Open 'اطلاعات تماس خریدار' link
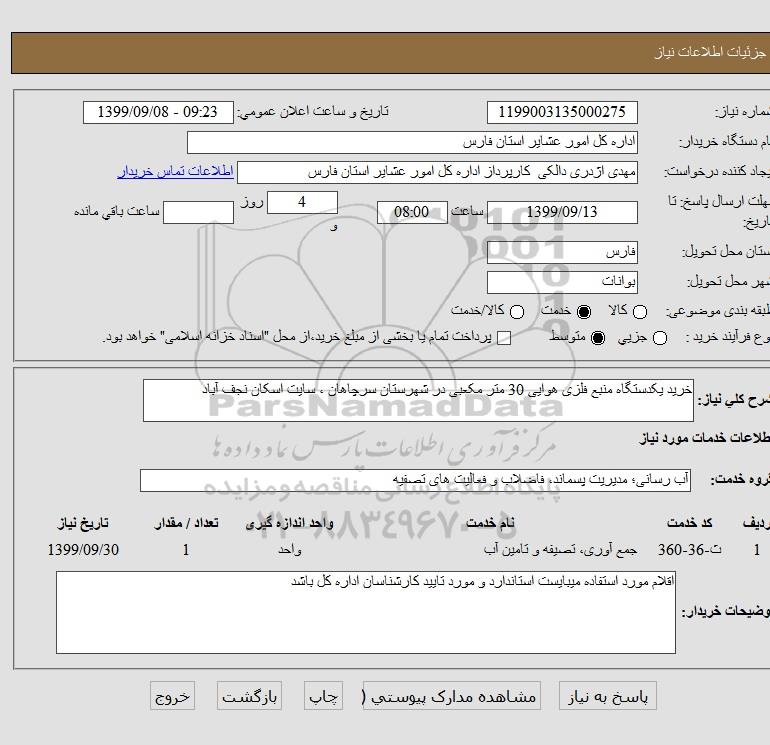 [x=175, y=171]
